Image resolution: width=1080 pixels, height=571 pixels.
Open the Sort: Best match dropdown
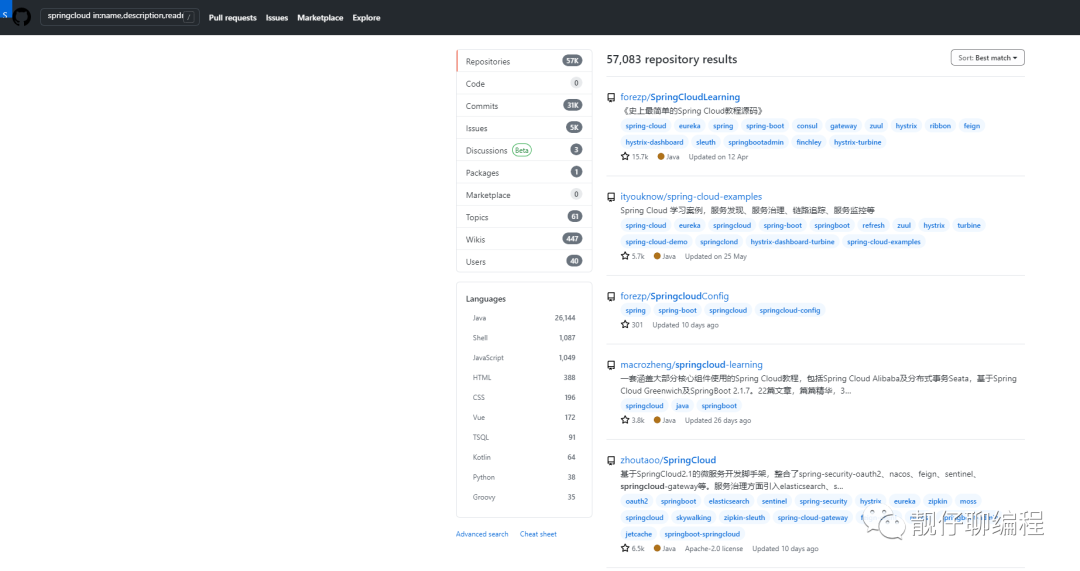point(987,58)
